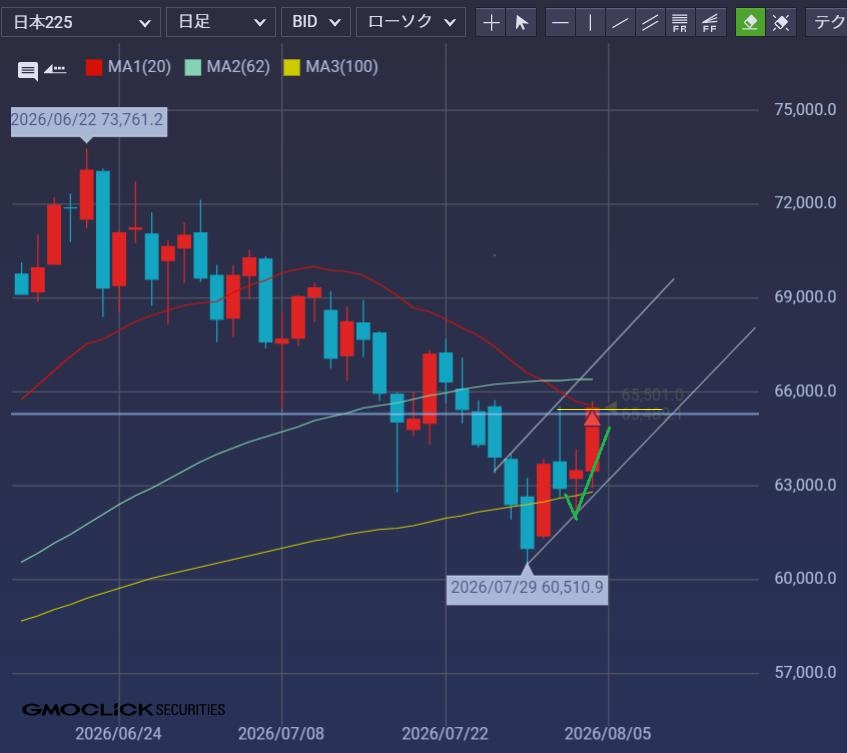Select the Fibonacci fan FF tool
Screen dimensions: 847x753
point(710,23)
